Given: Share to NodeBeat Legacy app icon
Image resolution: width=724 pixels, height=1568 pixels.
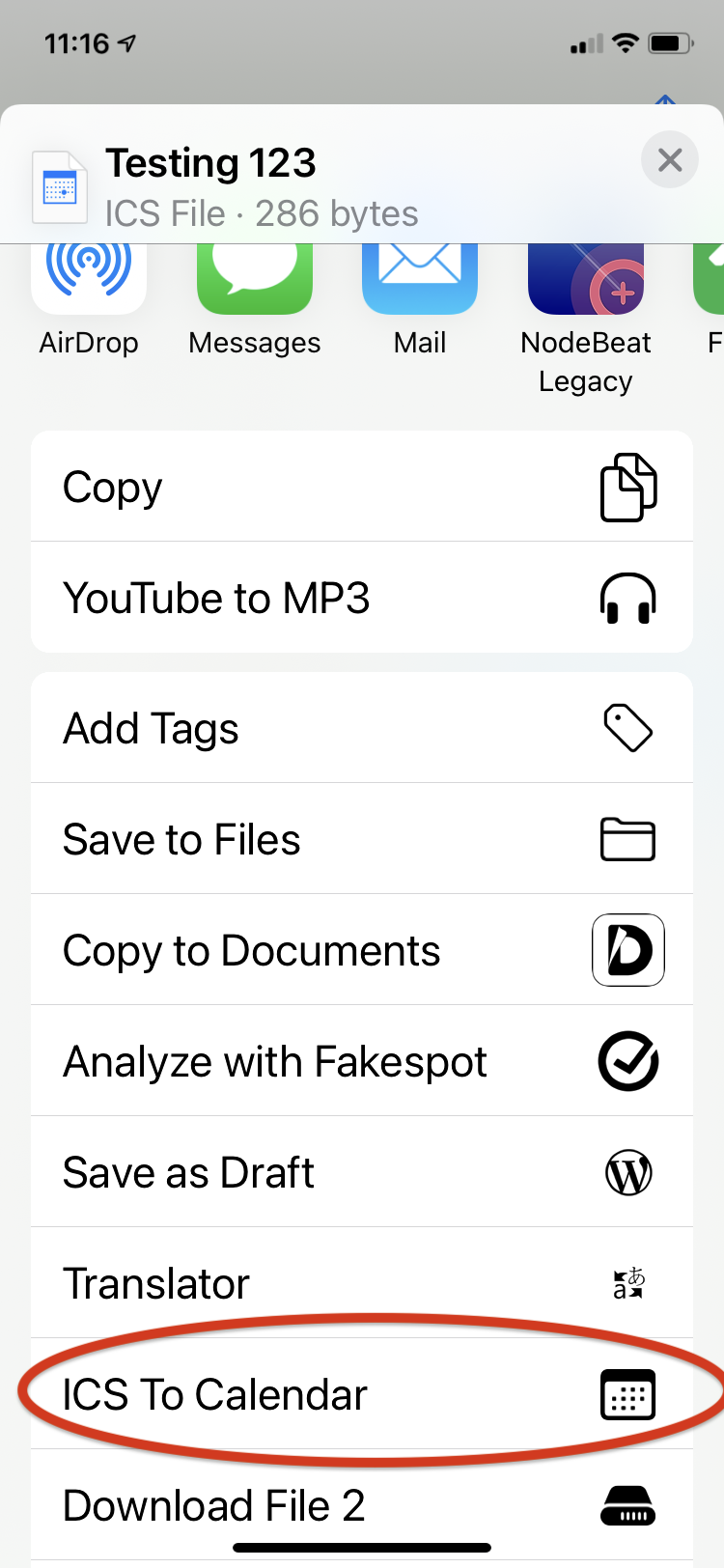Looking at the screenshot, I should (586, 279).
